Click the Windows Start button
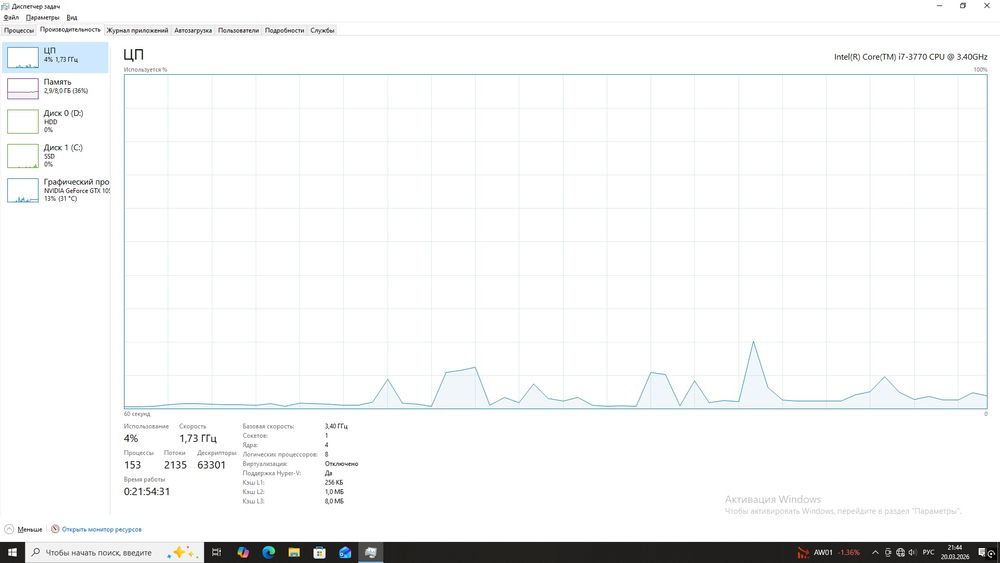The height and width of the screenshot is (563, 1000). (12, 552)
